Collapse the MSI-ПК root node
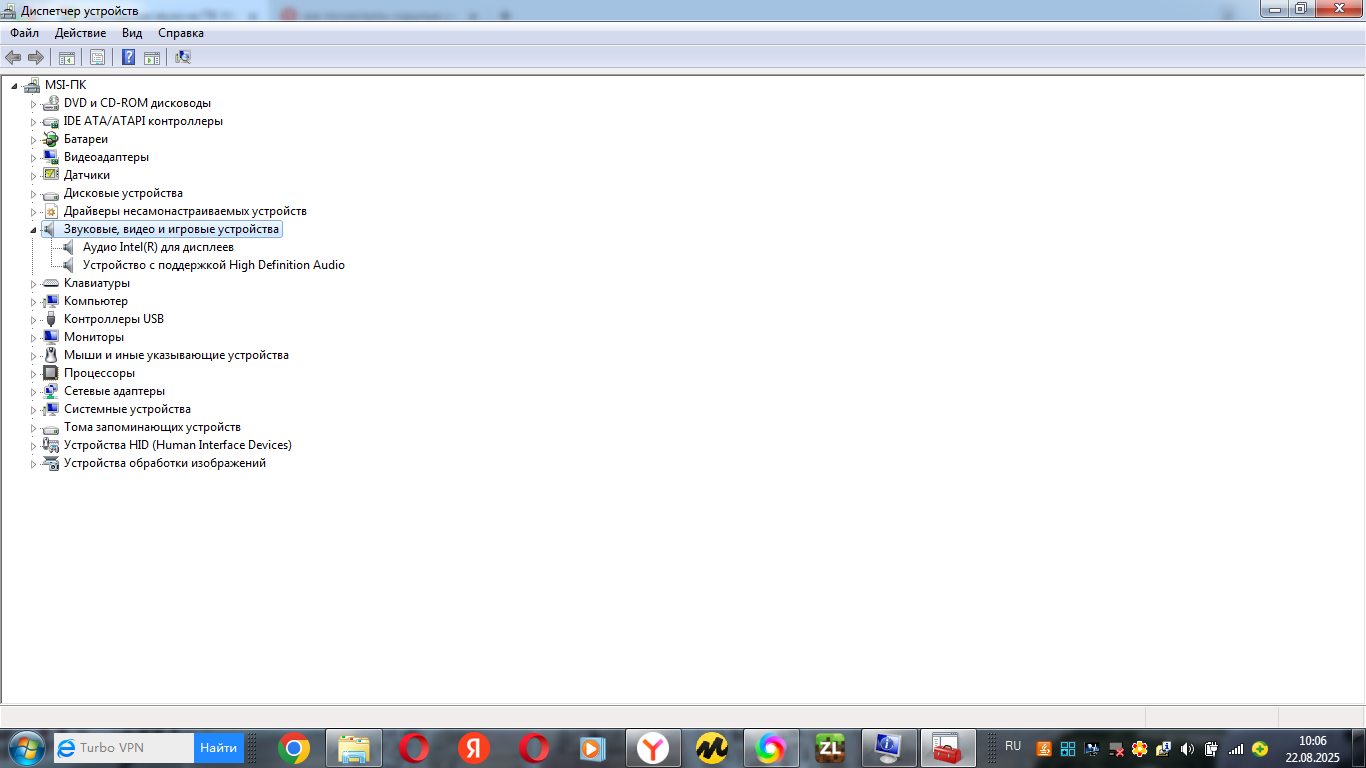This screenshot has height=768, width=1366. pos(14,86)
